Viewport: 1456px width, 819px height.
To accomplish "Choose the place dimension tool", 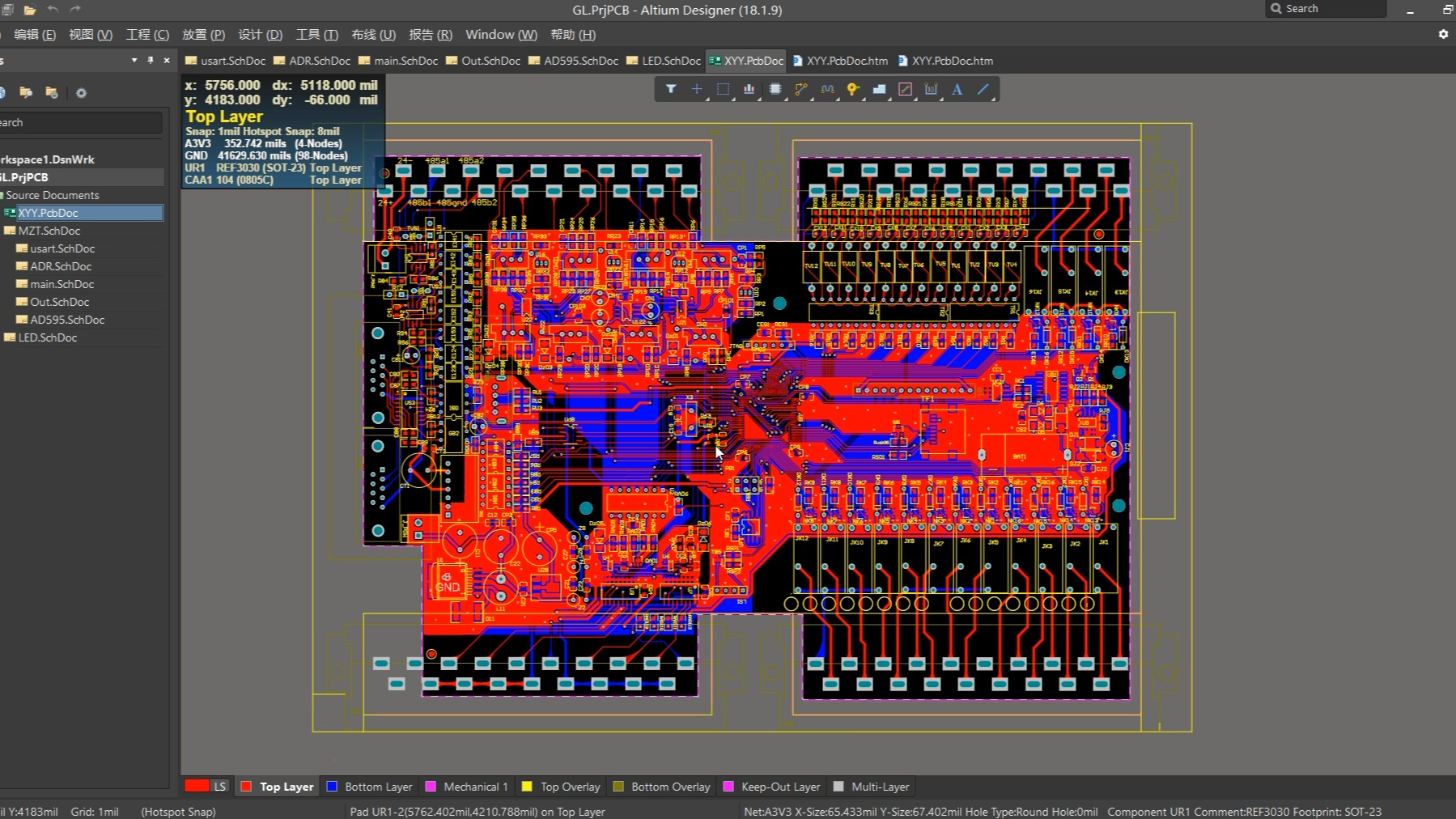I will [931, 89].
